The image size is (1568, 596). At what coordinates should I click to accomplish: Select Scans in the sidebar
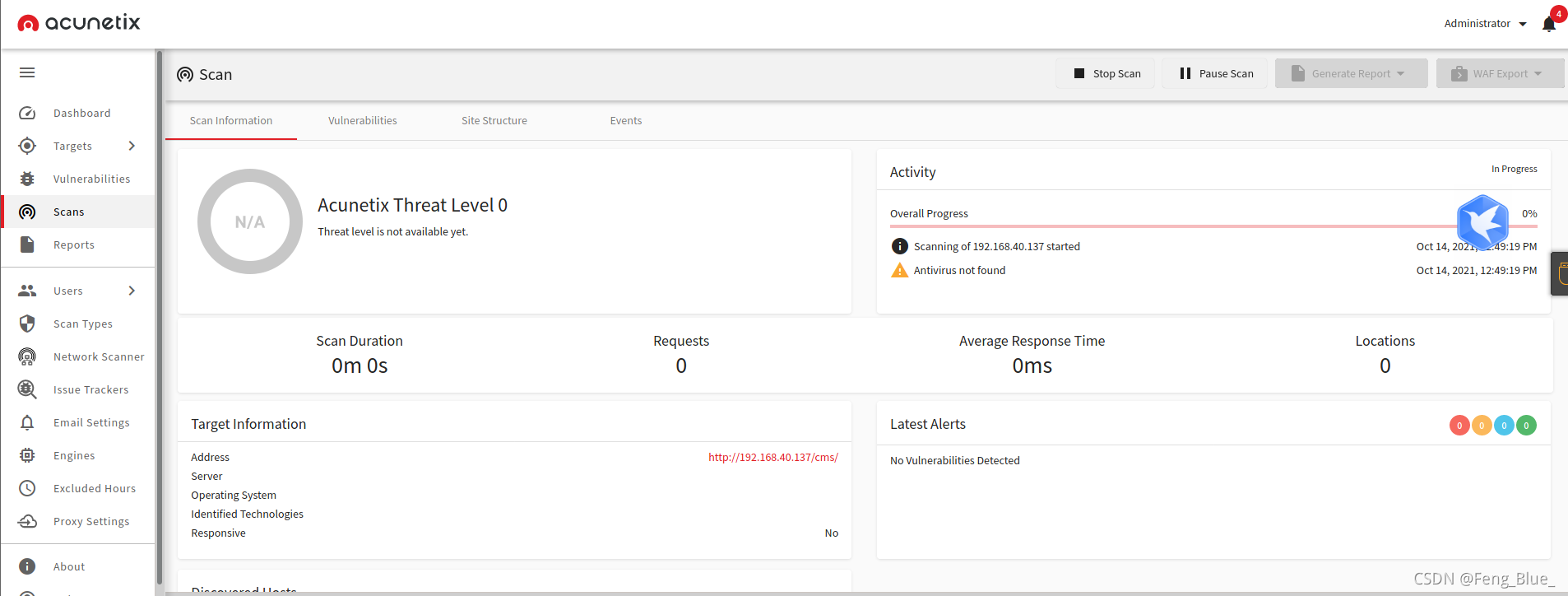coord(77,212)
